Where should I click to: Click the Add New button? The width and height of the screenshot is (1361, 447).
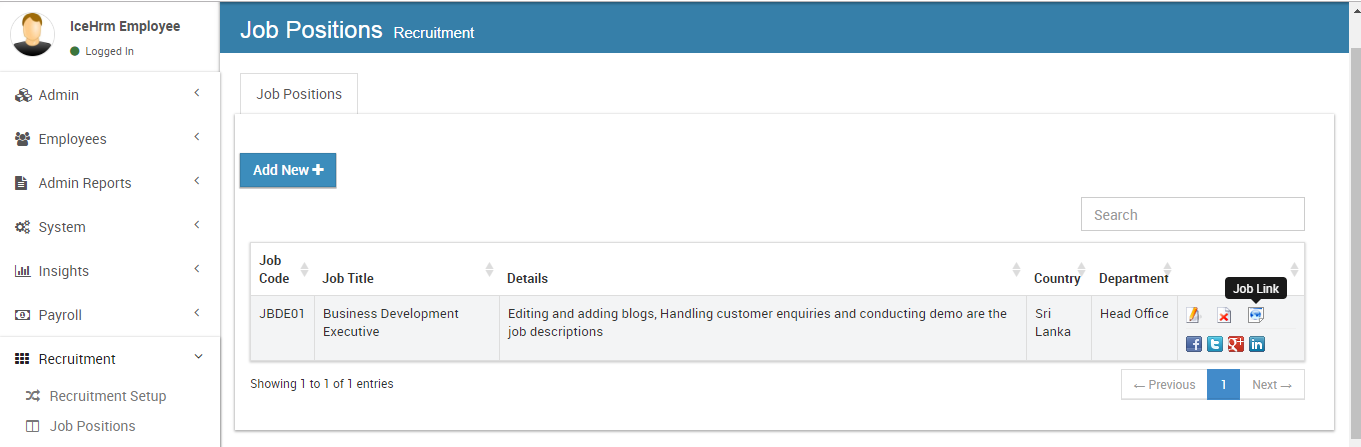click(x=288, y=170)
